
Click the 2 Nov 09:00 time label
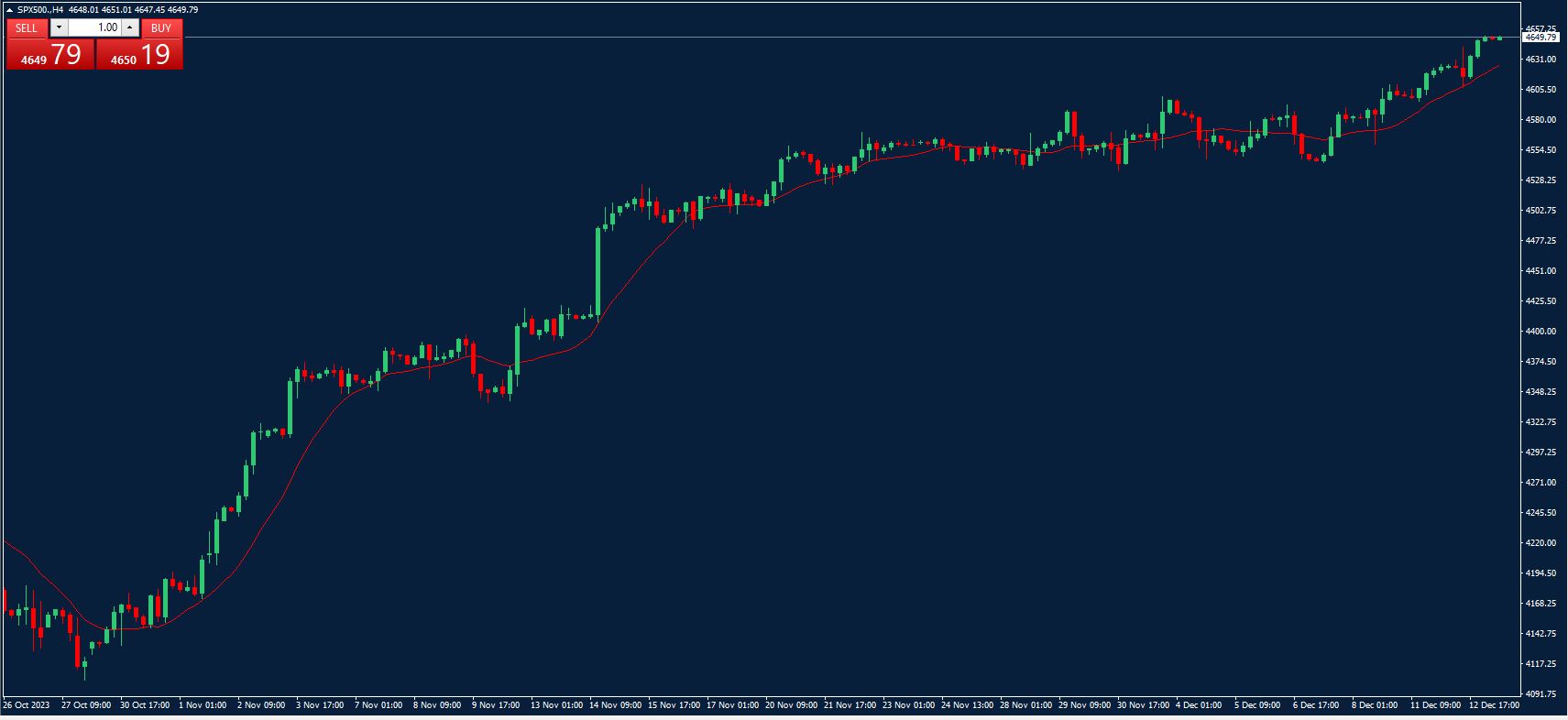tap(261, 705)
